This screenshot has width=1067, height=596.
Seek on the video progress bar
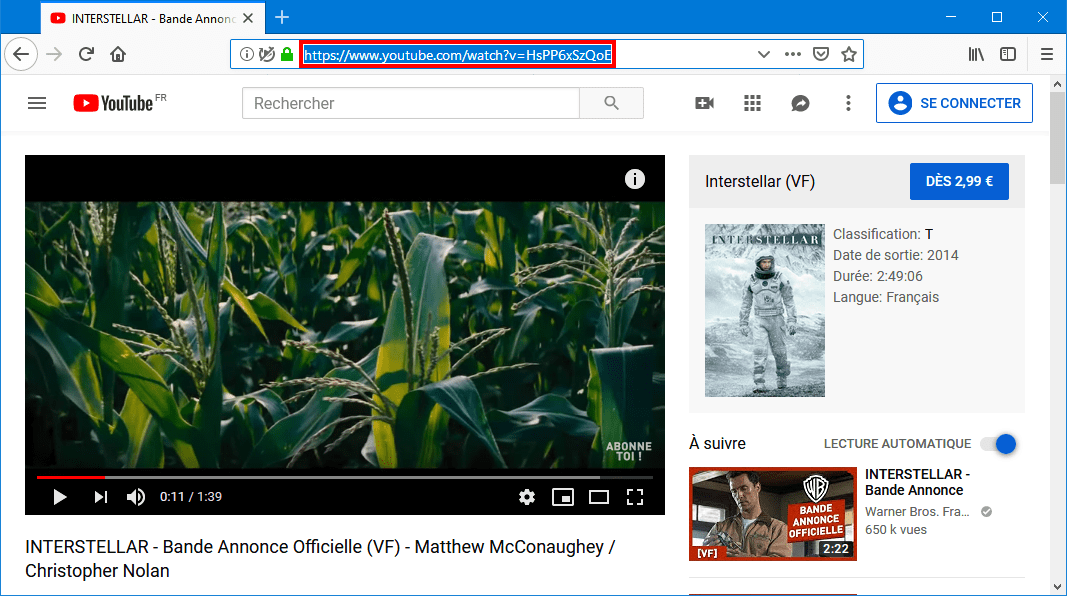[344, 478]
